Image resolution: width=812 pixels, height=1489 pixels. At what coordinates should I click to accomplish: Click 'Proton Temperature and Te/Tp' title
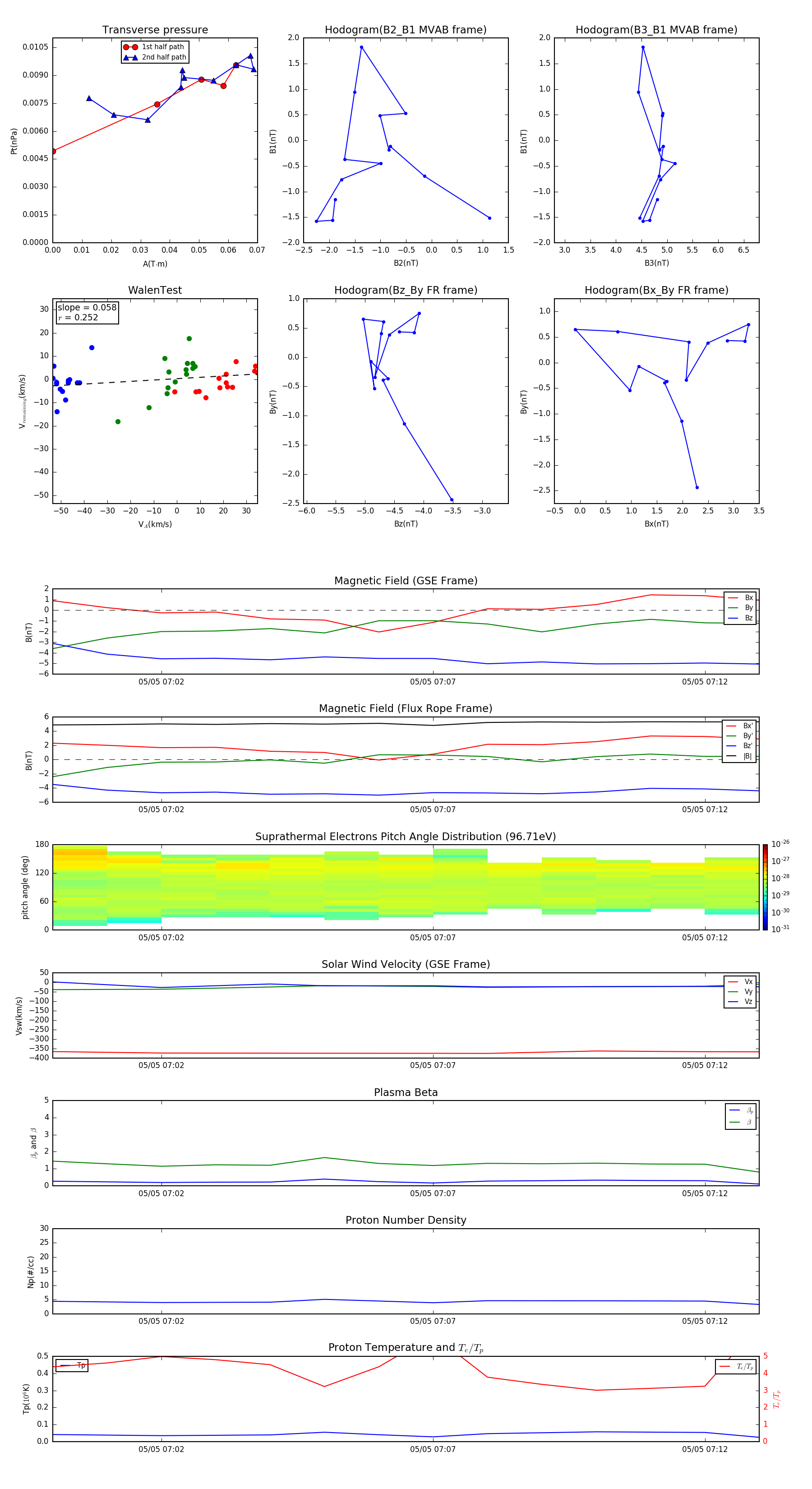[406, 1347]
